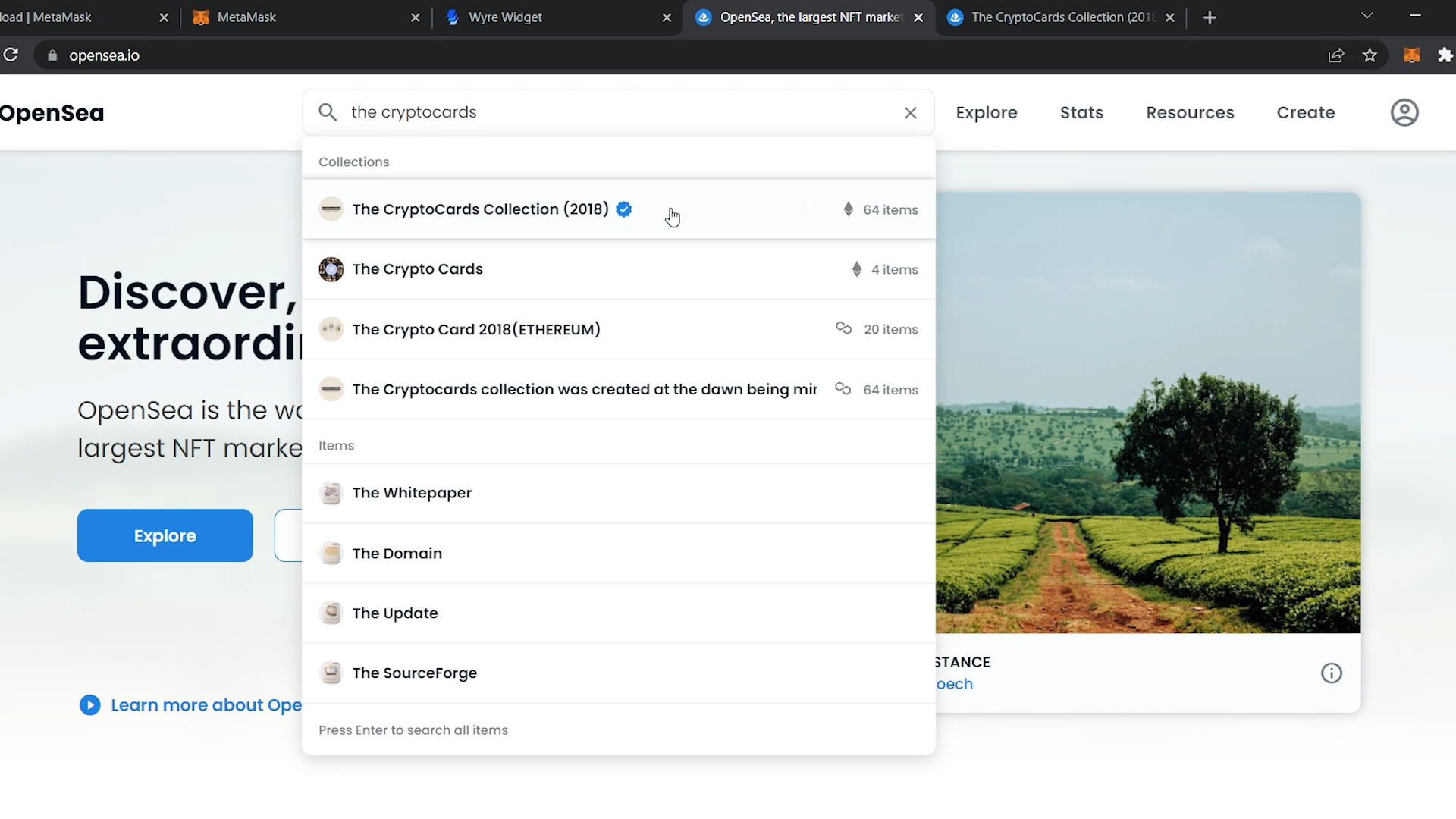Open The Update item result
Screen dimensions: 1456x819
pos(618,613)
